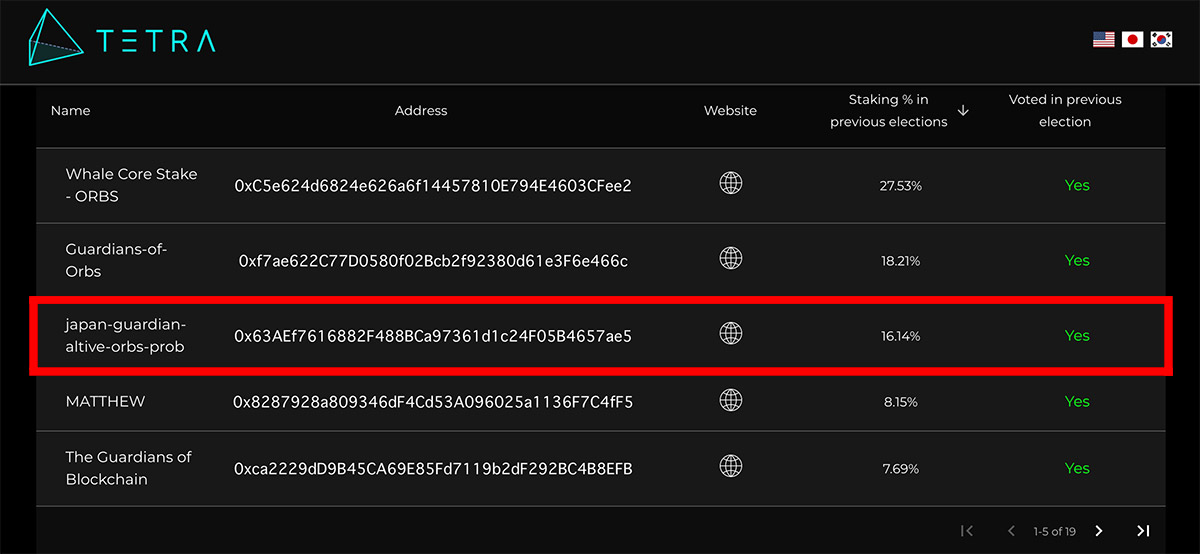Select the MATTHEW guardian address
Screen dimensions: 1200x554
(433, 402)
